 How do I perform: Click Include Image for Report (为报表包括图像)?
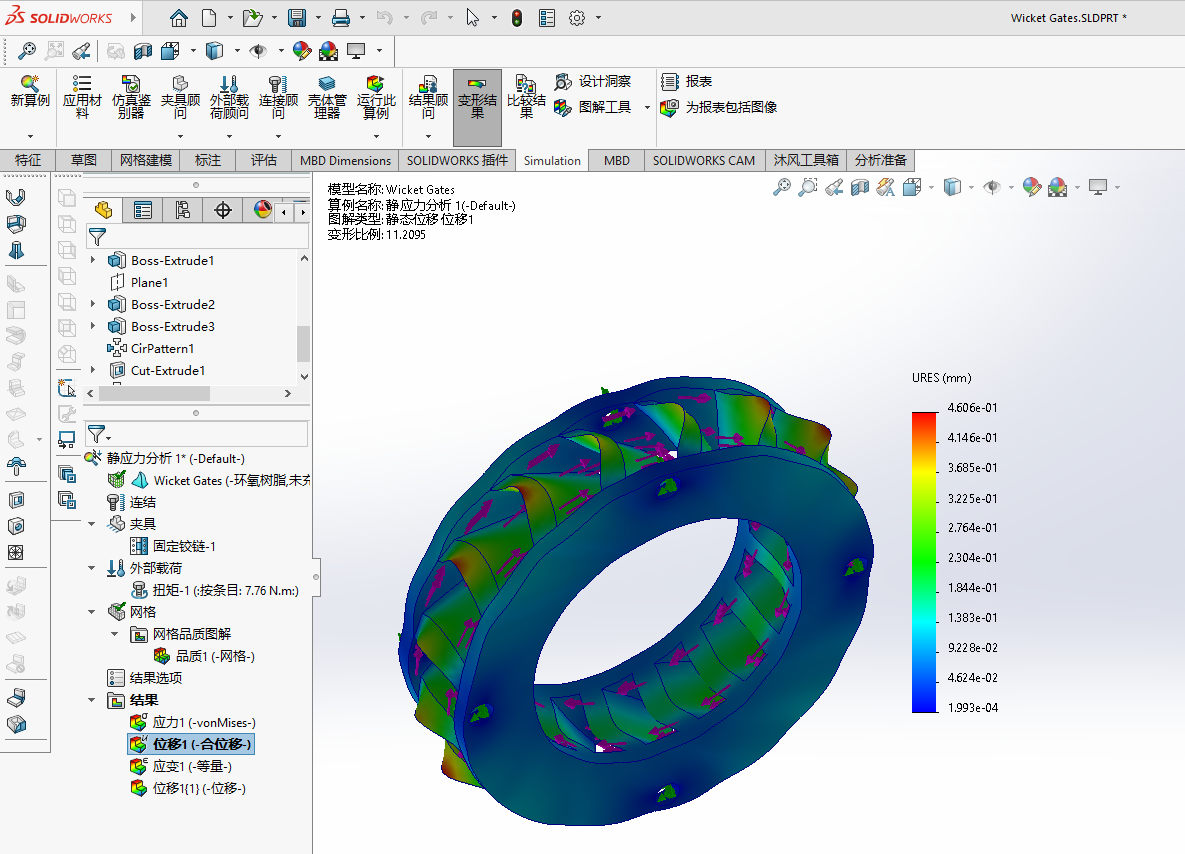pyautogui.click(x=719, y=107)
